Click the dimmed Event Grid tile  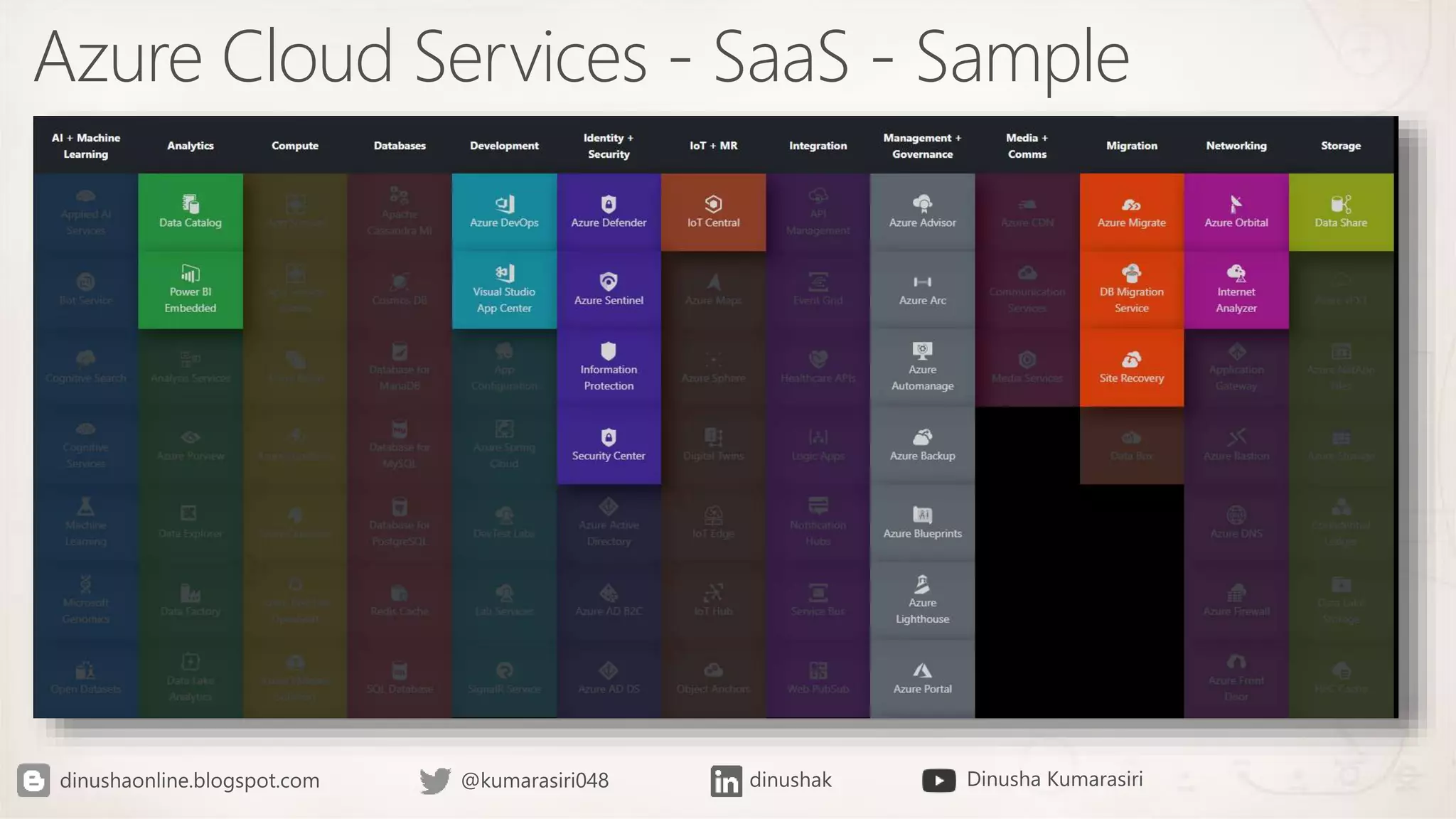[818, 290]
